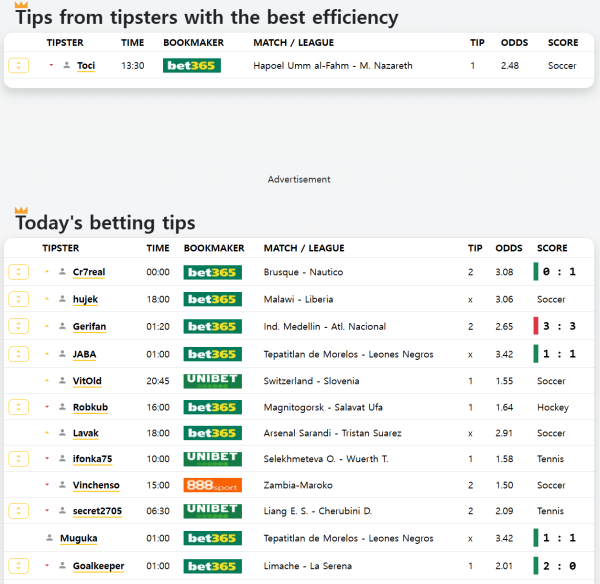
Task: Expand the Toci tip row details
Action: click(19, 66)
